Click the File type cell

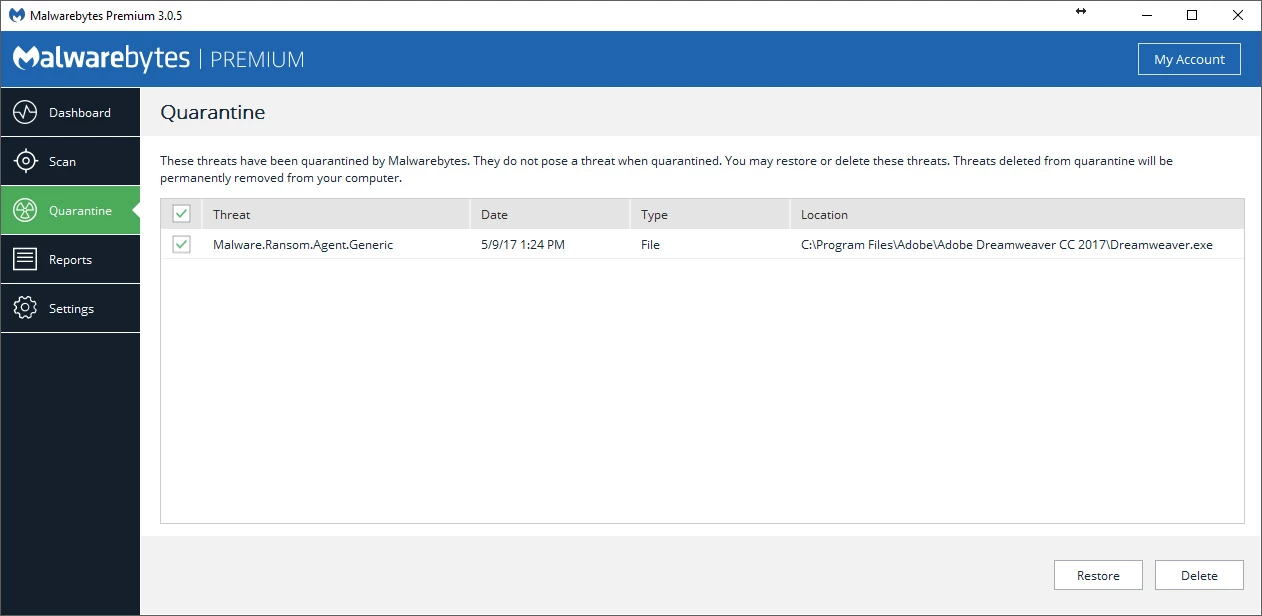tap(650, 244)
